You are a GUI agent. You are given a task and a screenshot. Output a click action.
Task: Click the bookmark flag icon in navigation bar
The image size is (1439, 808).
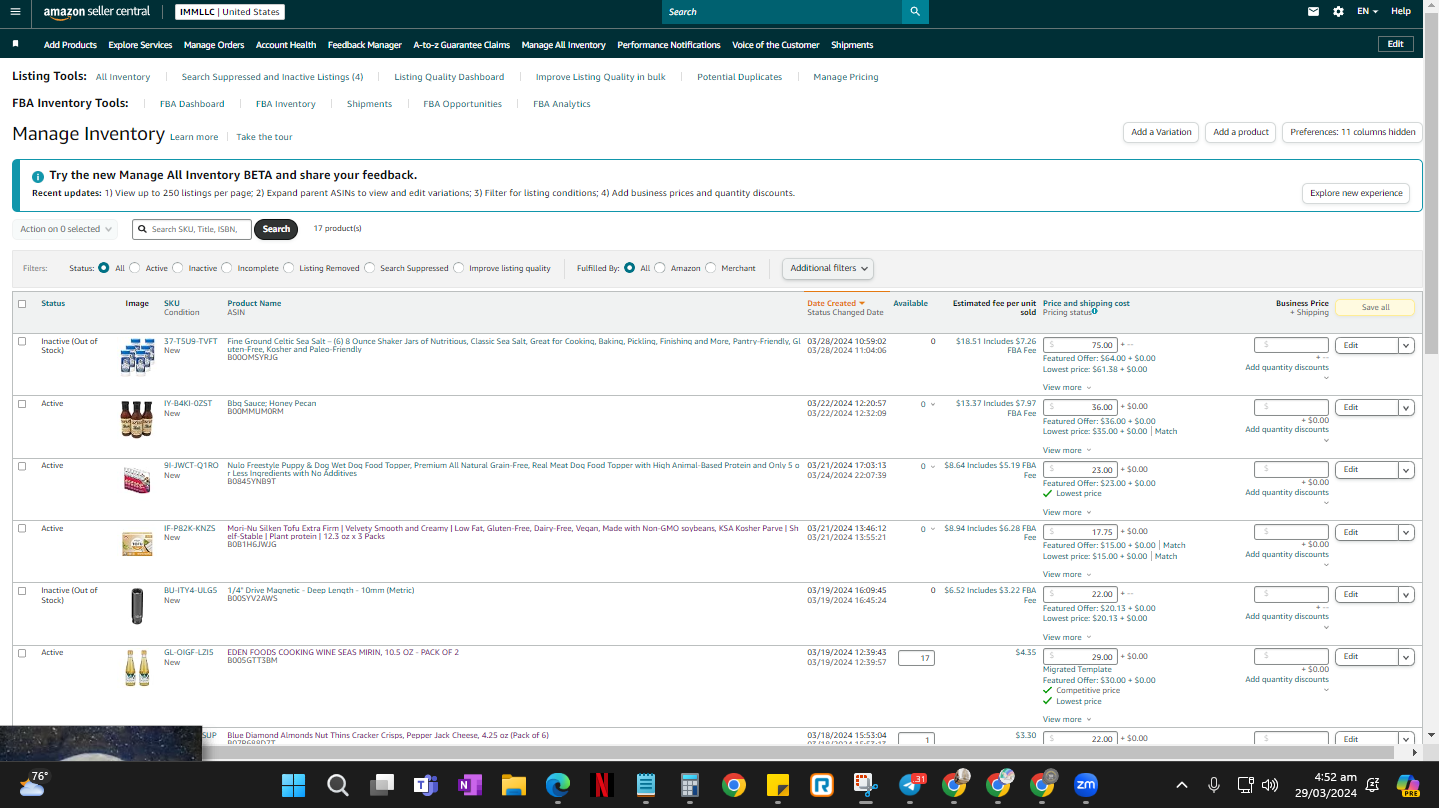tap(16, 44)
